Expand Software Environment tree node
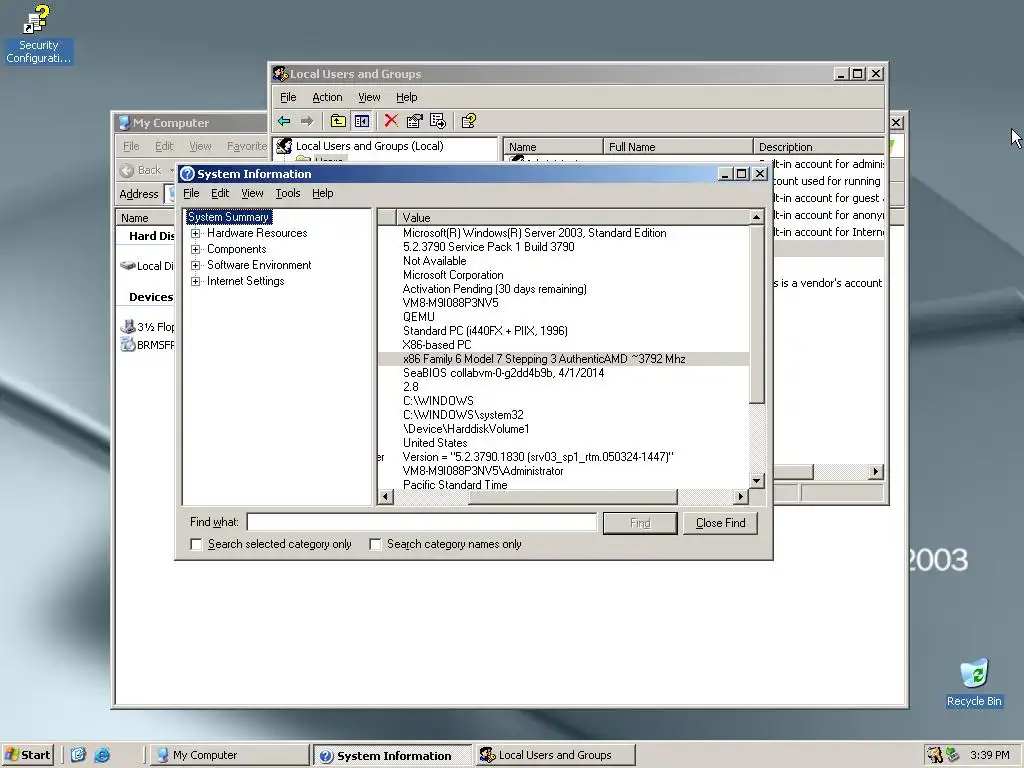1024x768 pixels. [x=195, y=265]
